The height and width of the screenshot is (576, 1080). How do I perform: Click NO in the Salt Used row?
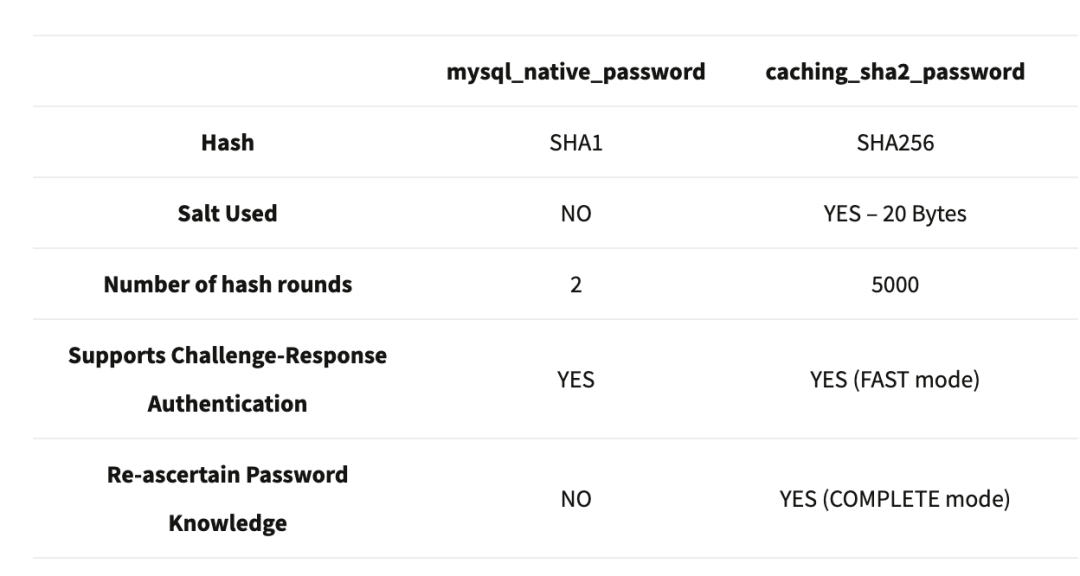click(576, 213)
